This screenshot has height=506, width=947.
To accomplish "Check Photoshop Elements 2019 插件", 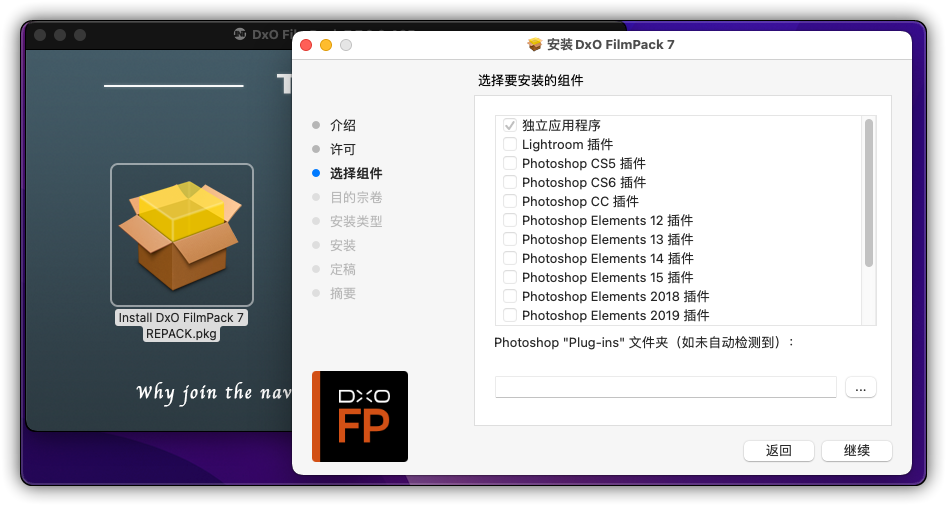I will (x=510, y=316).
